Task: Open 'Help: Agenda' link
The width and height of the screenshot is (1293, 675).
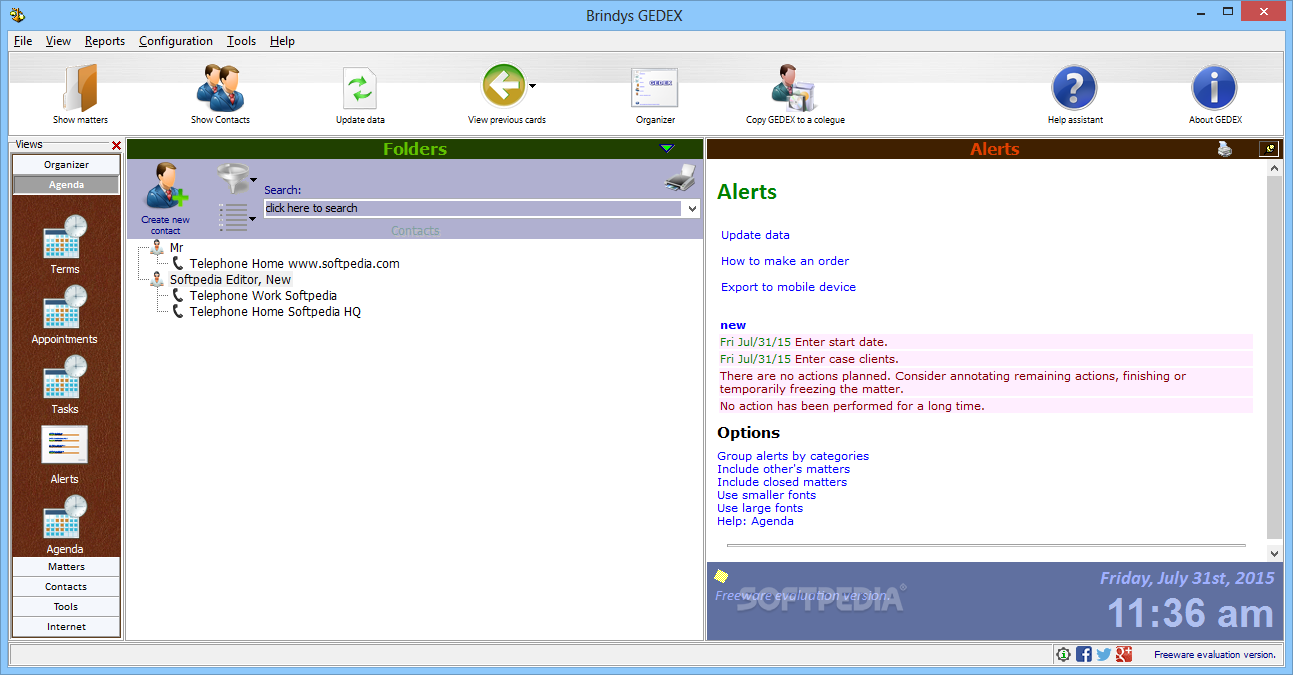Action: [x=755, y=521]
